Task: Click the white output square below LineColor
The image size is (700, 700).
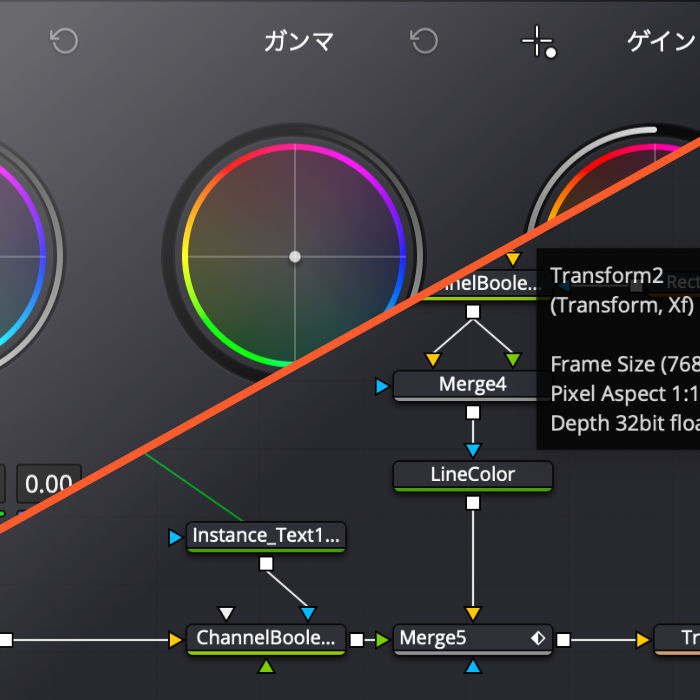Action: pyautogui.click(x=473, y=503)
